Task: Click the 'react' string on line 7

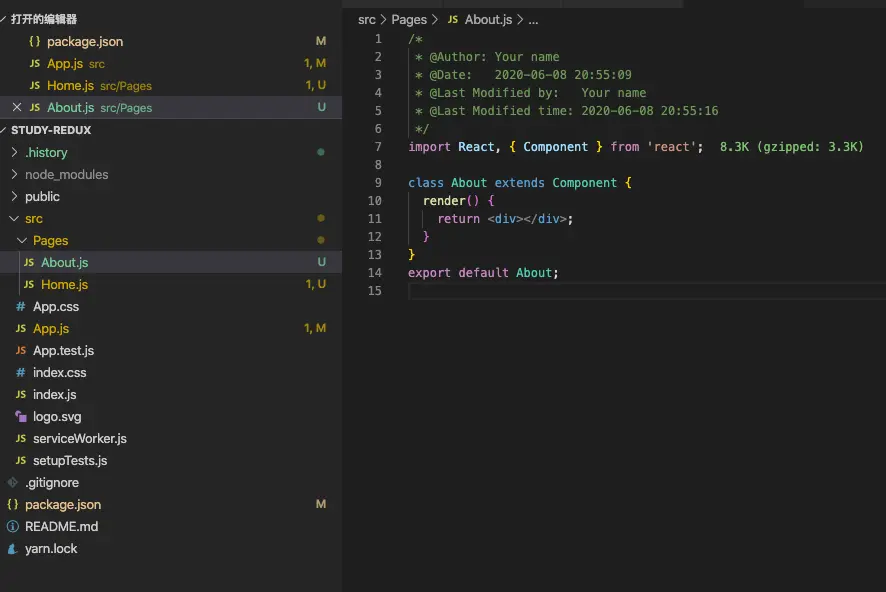Action: (671, 147)
